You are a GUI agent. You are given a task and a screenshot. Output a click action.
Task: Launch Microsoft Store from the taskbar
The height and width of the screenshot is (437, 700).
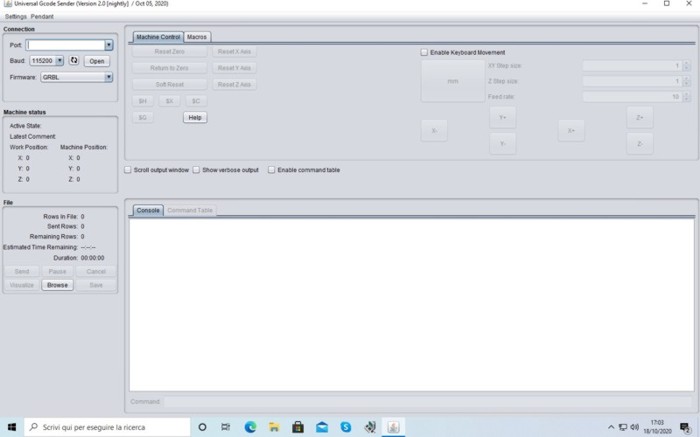[x=298, y=427]
